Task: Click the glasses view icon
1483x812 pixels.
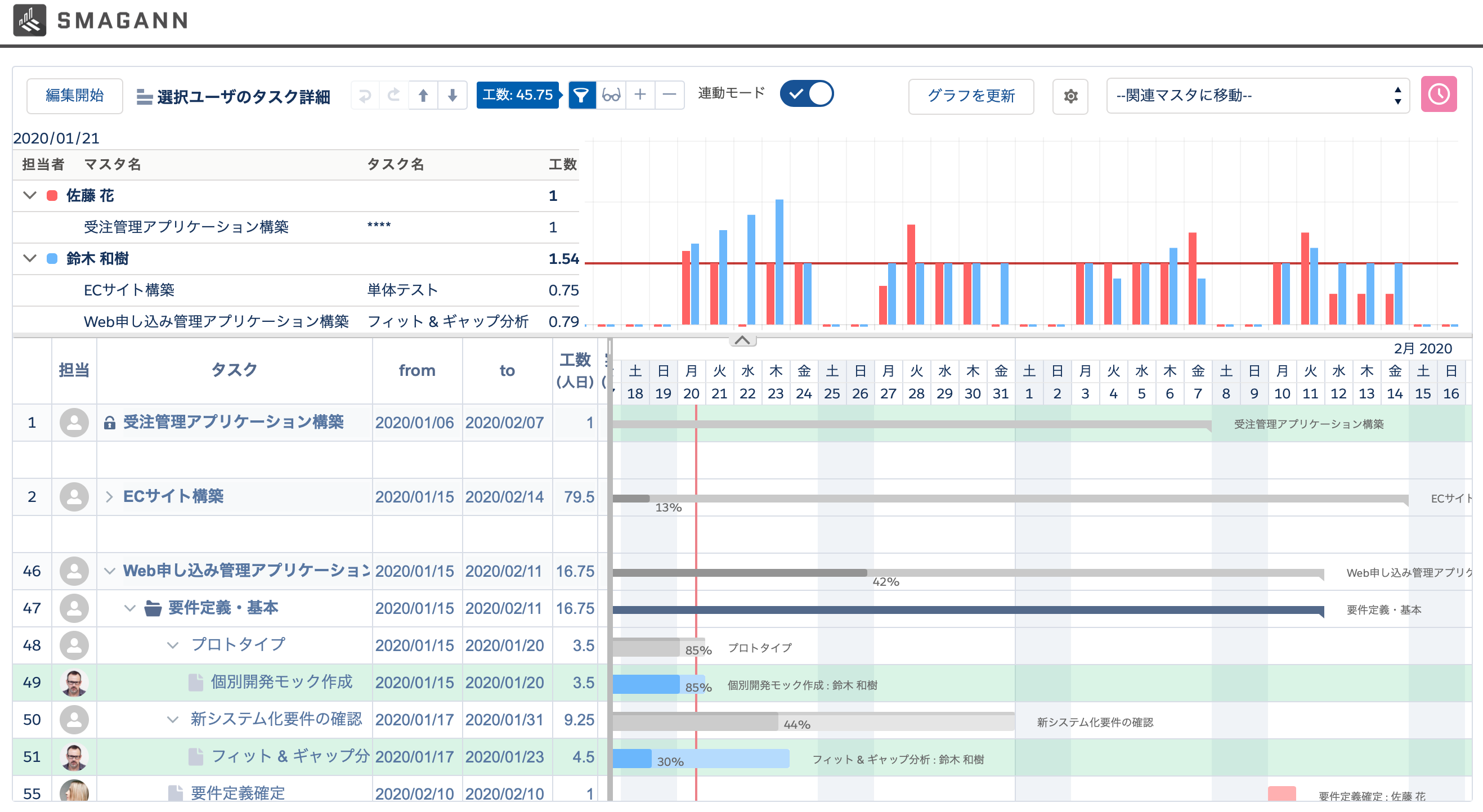Action: [x=611, y=95]
